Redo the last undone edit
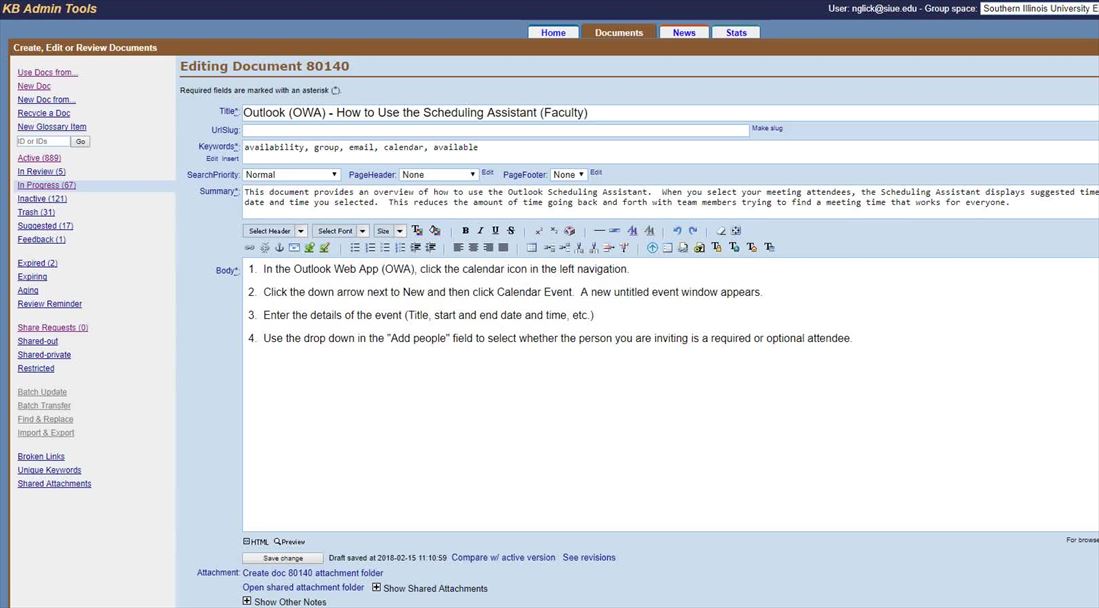 pos(692,231)
